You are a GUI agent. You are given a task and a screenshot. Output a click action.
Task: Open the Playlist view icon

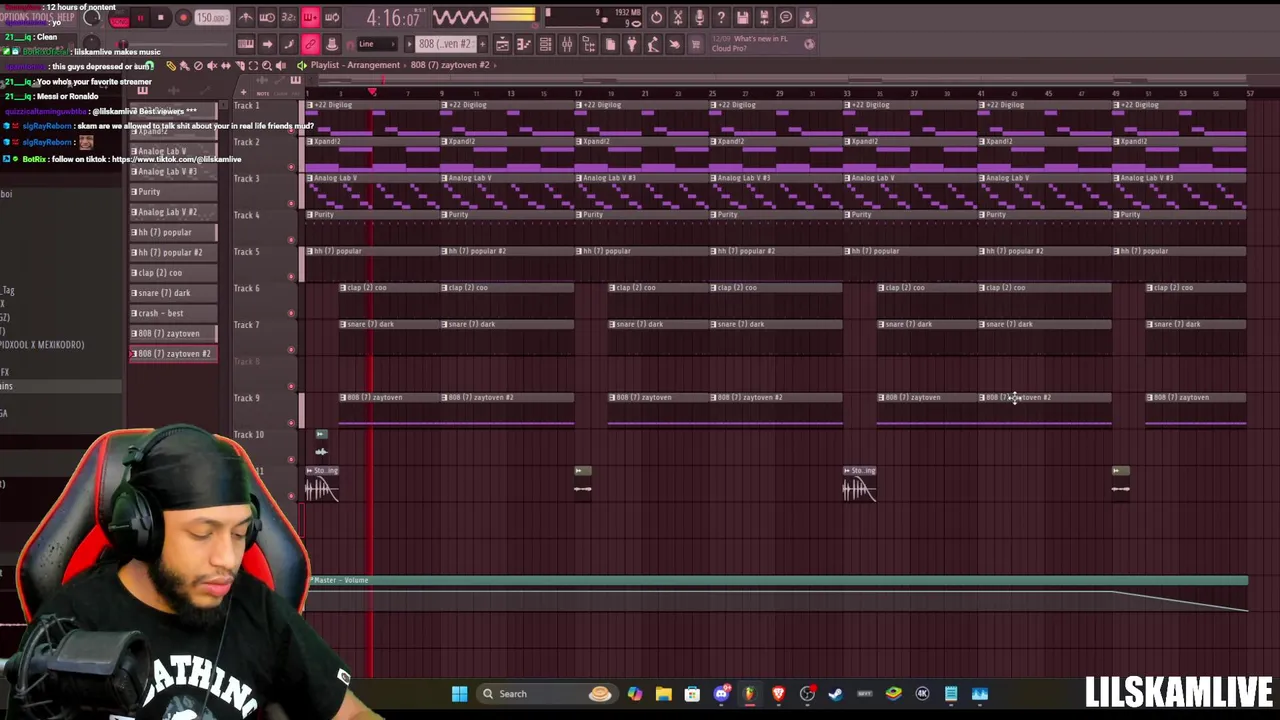pyautogui.click(x=502, y=44)
